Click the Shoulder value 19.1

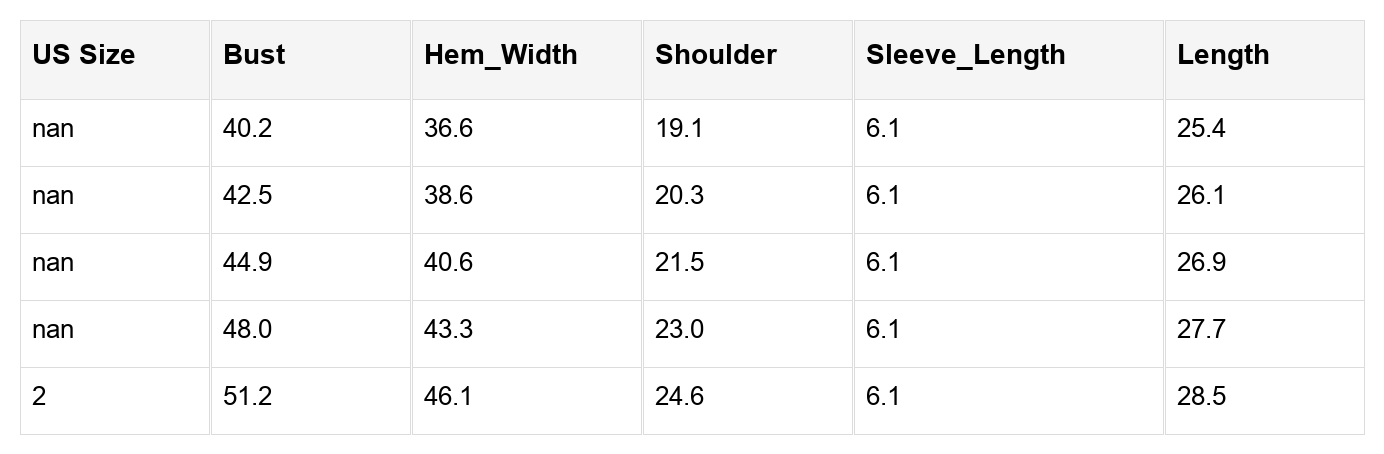[x=679, y=129]
